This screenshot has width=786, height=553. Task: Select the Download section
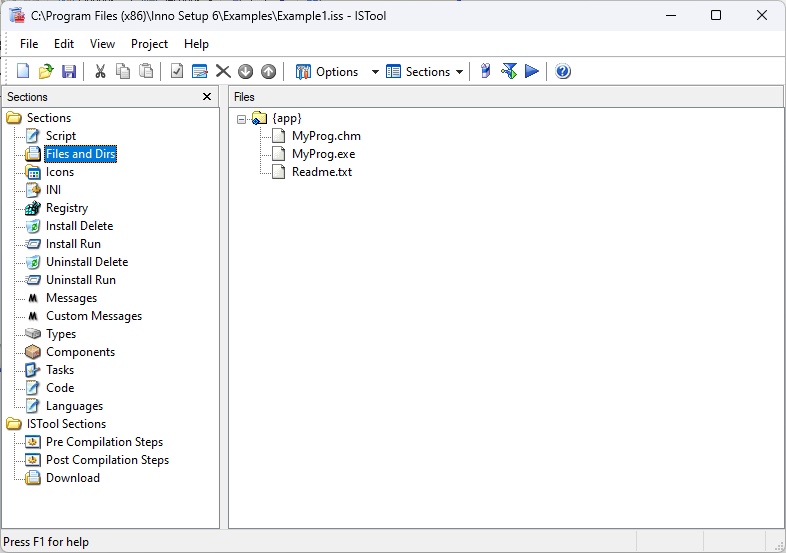tap(73, 478)
